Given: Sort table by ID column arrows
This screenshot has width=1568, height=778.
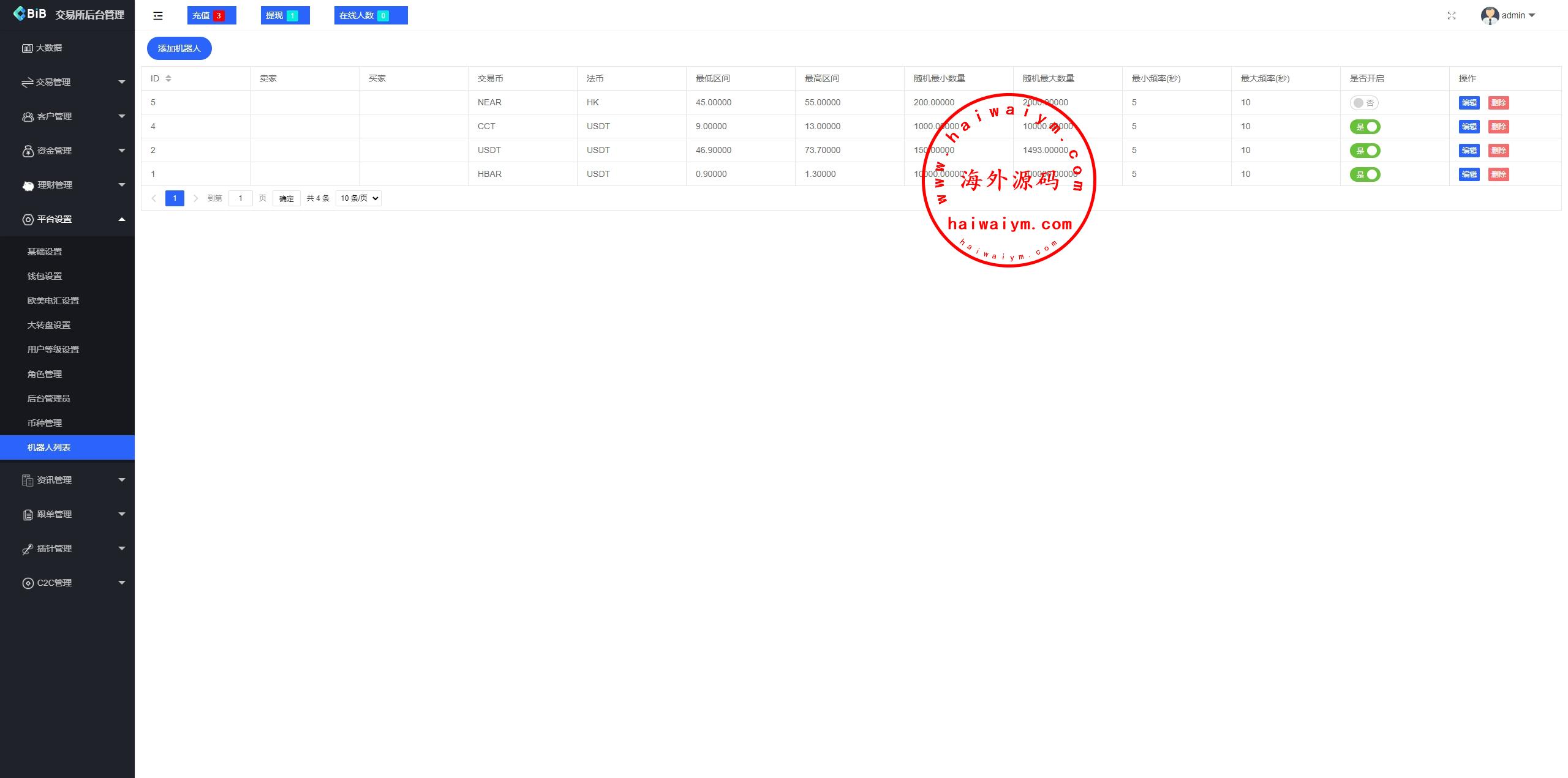Looking at the screenshot, I should pos(168,78).
